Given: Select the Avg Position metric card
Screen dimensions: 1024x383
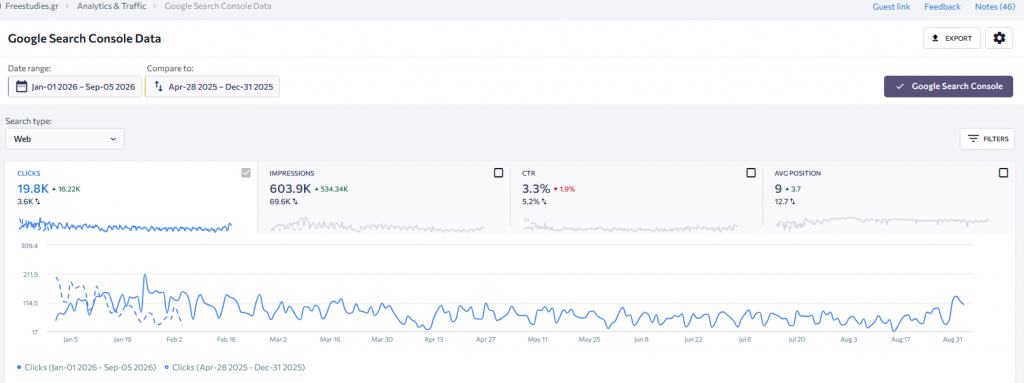Looking at the screenshot, I should pyautogui.click(x=889, y=197).
